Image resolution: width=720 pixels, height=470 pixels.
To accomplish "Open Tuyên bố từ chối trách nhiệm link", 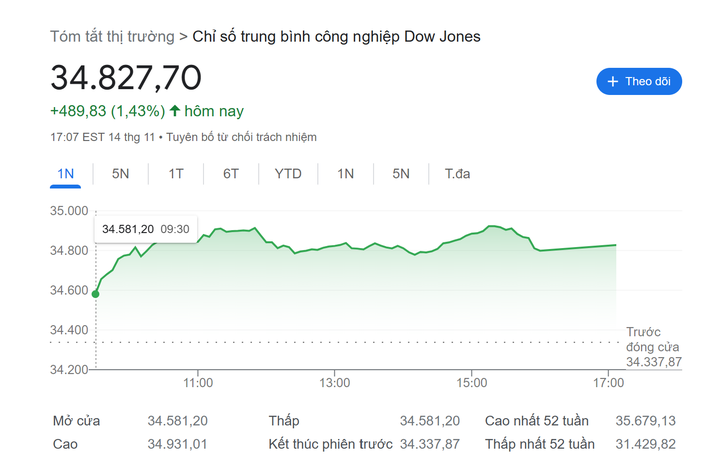I will (x=241, y=137).
